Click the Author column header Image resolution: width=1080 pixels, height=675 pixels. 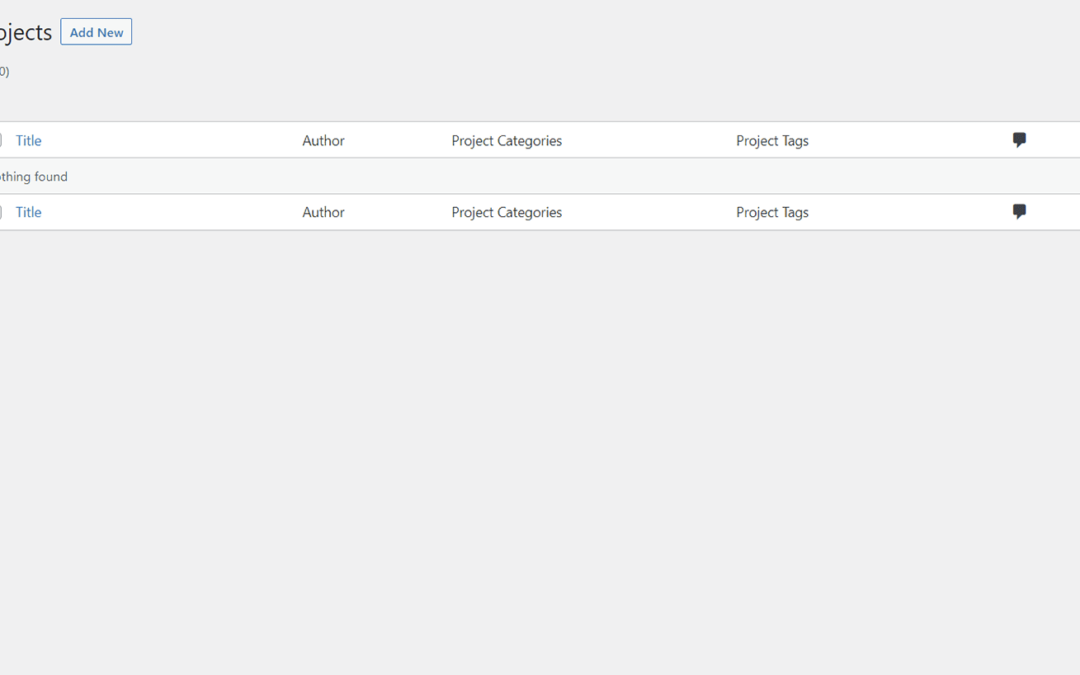pos(323,140)
